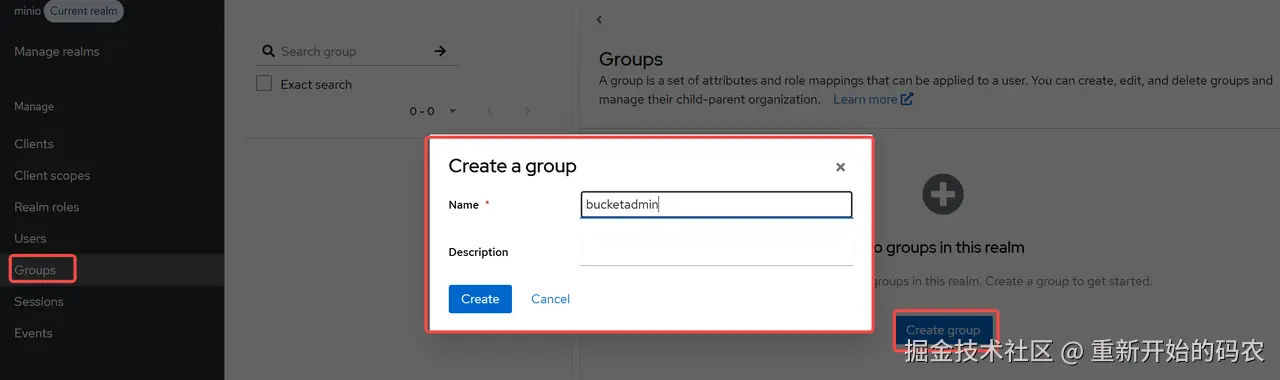Viewport: 1280px width, 380px height.
Task: Click the Manage section label in sidebar
Action: (34, 106)
